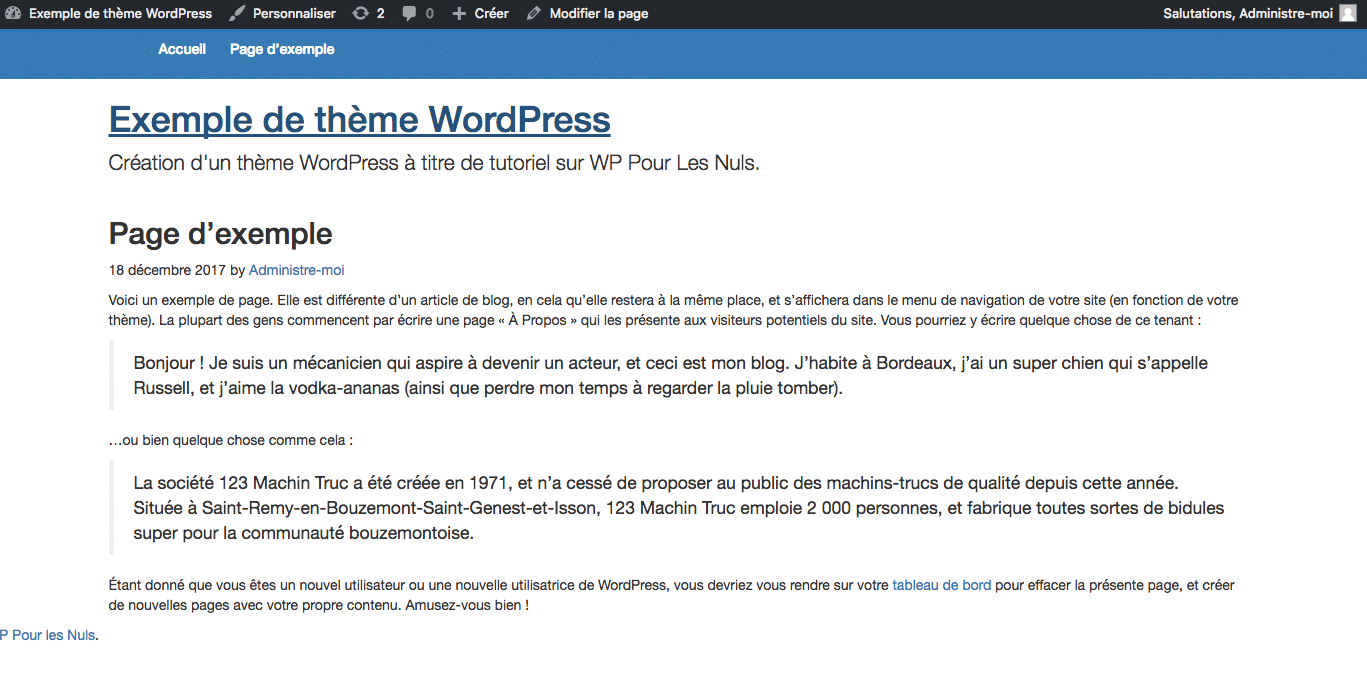
Task: Open Page d'exemple in the navigation menu
Action: (x=282, y=49)
